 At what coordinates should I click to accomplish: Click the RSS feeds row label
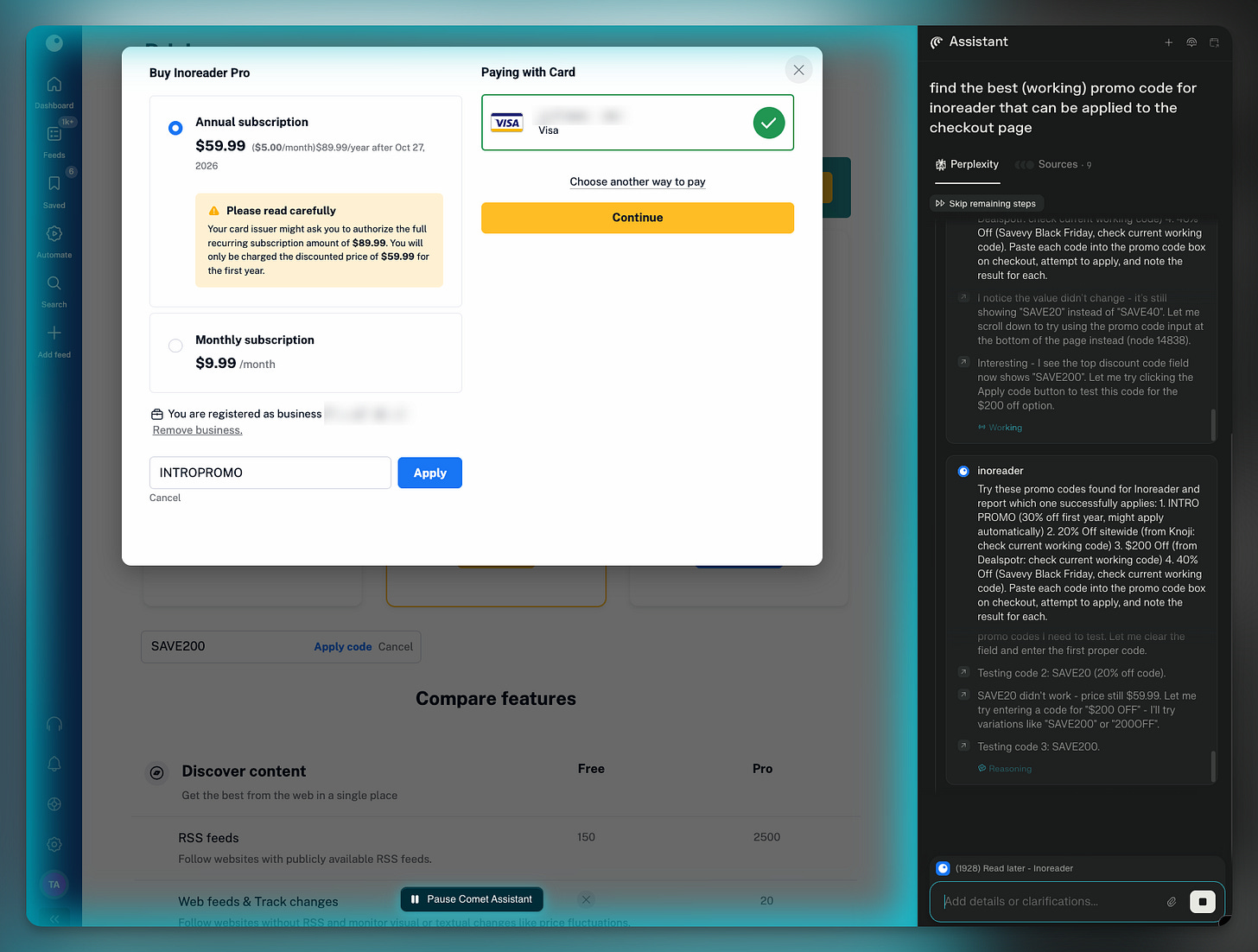[x=208, y=838]
